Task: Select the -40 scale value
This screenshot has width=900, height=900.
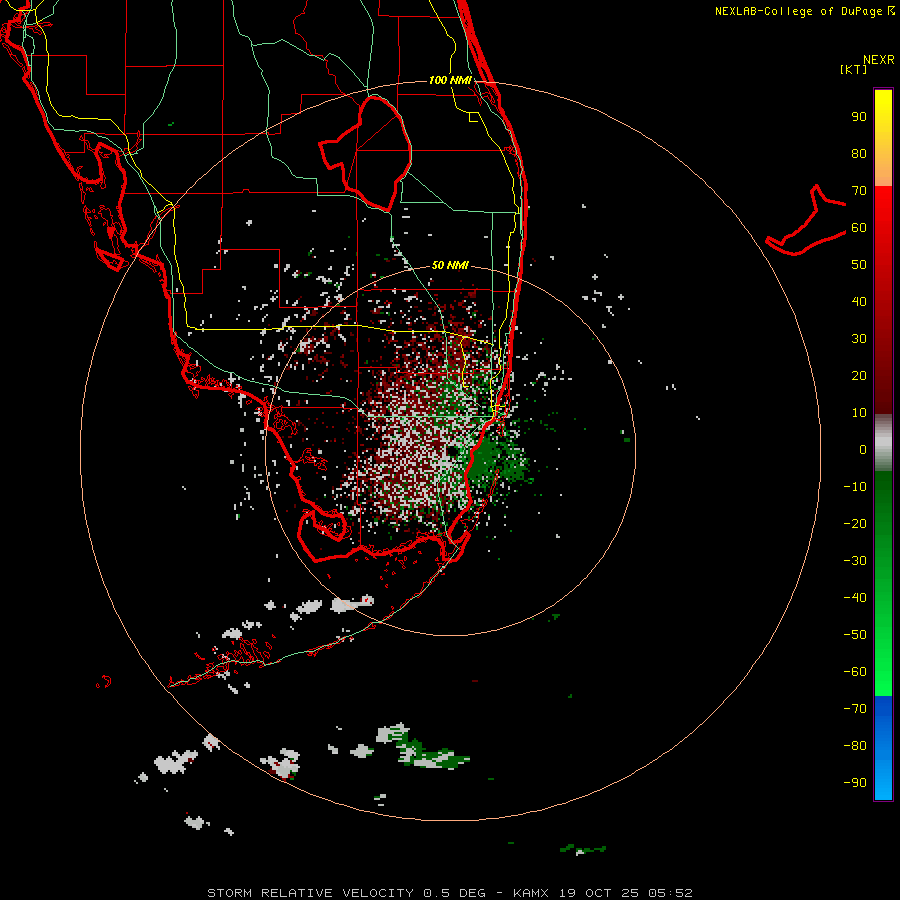Action: [x=855, y=598]
